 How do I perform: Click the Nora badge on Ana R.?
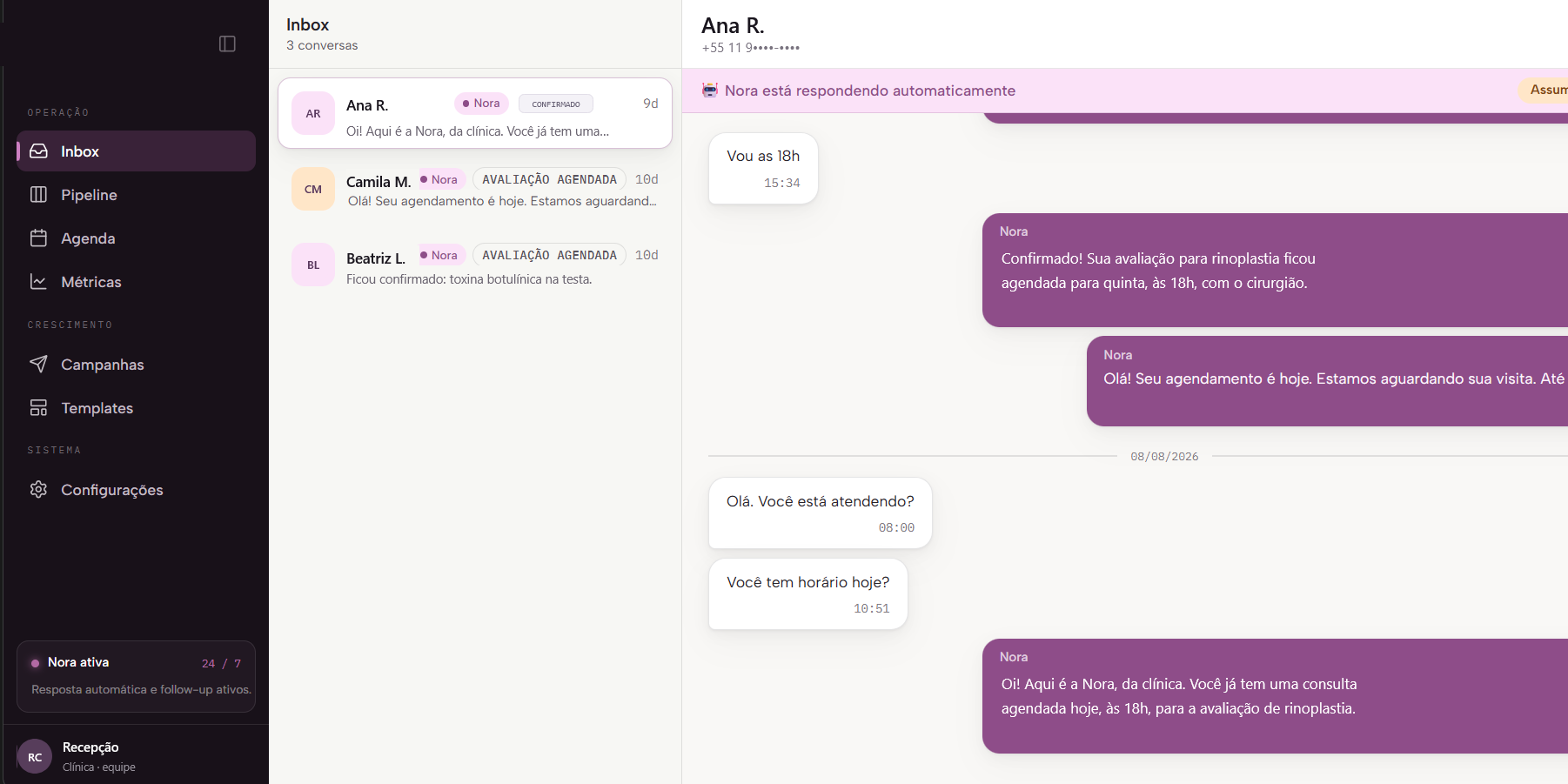point(481,103)
